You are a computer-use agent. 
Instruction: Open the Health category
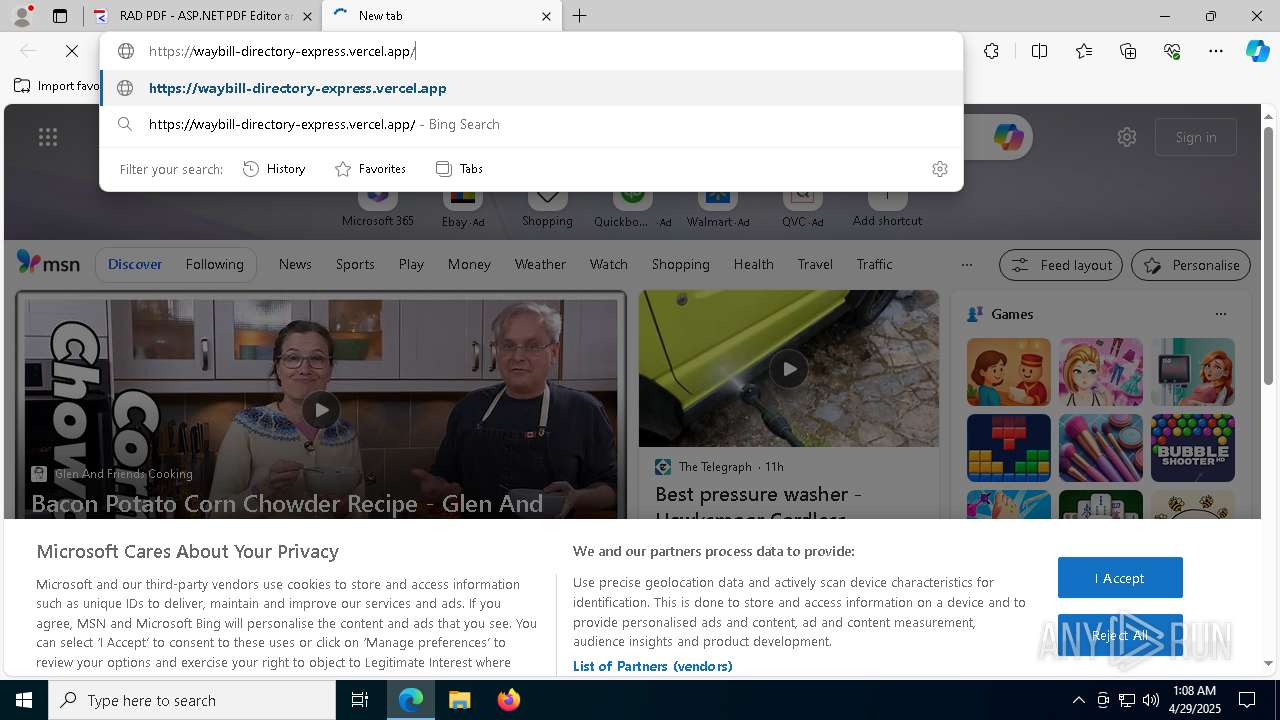coord(753,264)
